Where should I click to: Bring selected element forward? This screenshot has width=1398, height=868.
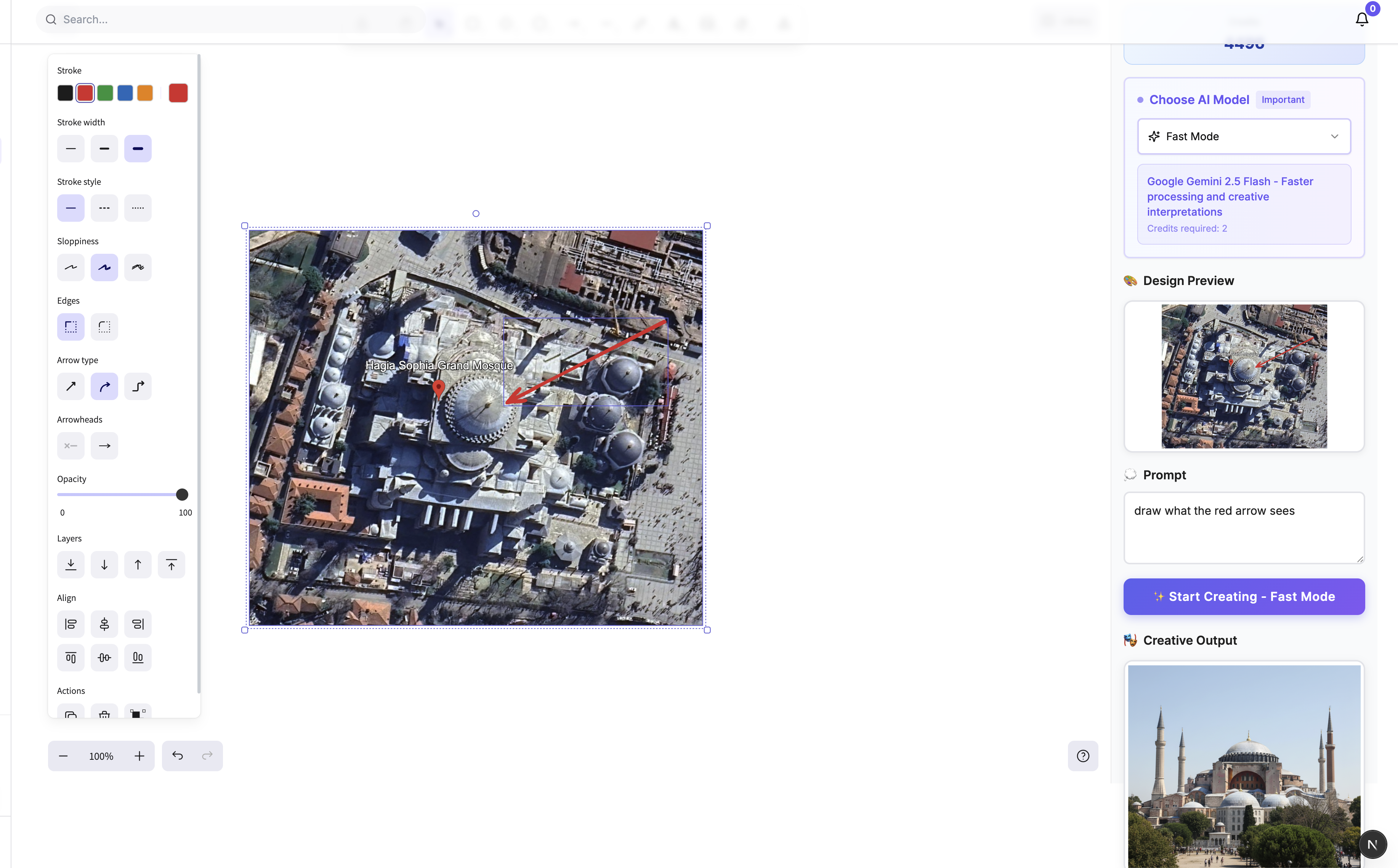tap(138, 565)
